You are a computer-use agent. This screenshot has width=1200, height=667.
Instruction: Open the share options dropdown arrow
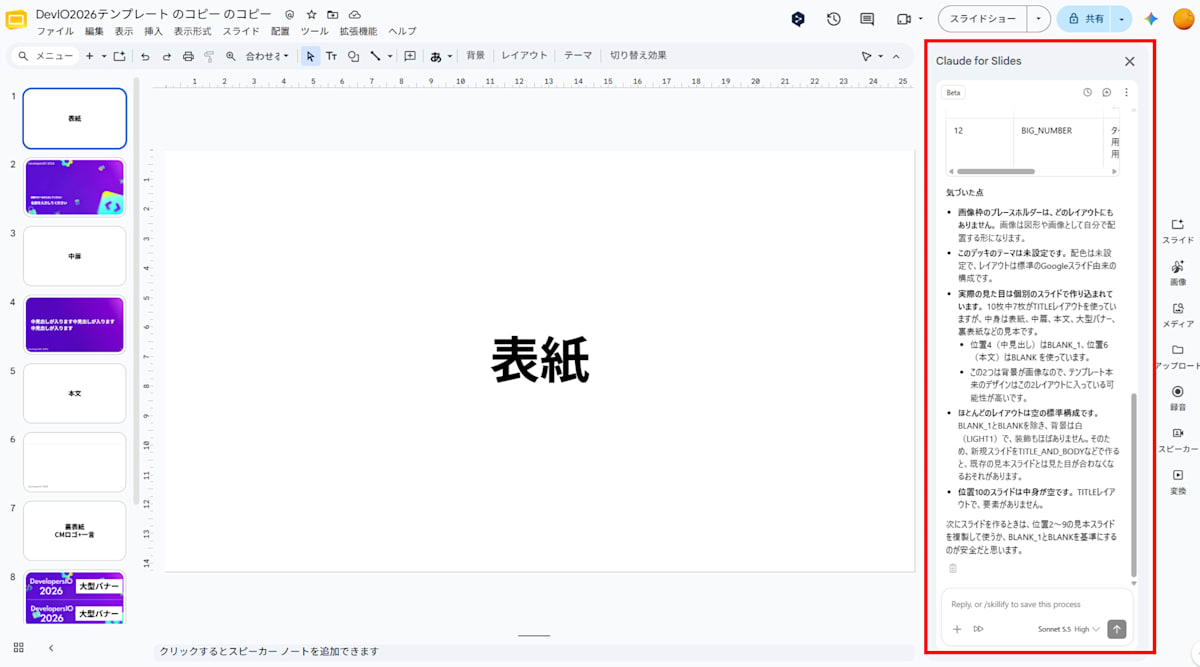click(x=1122, y=19)
